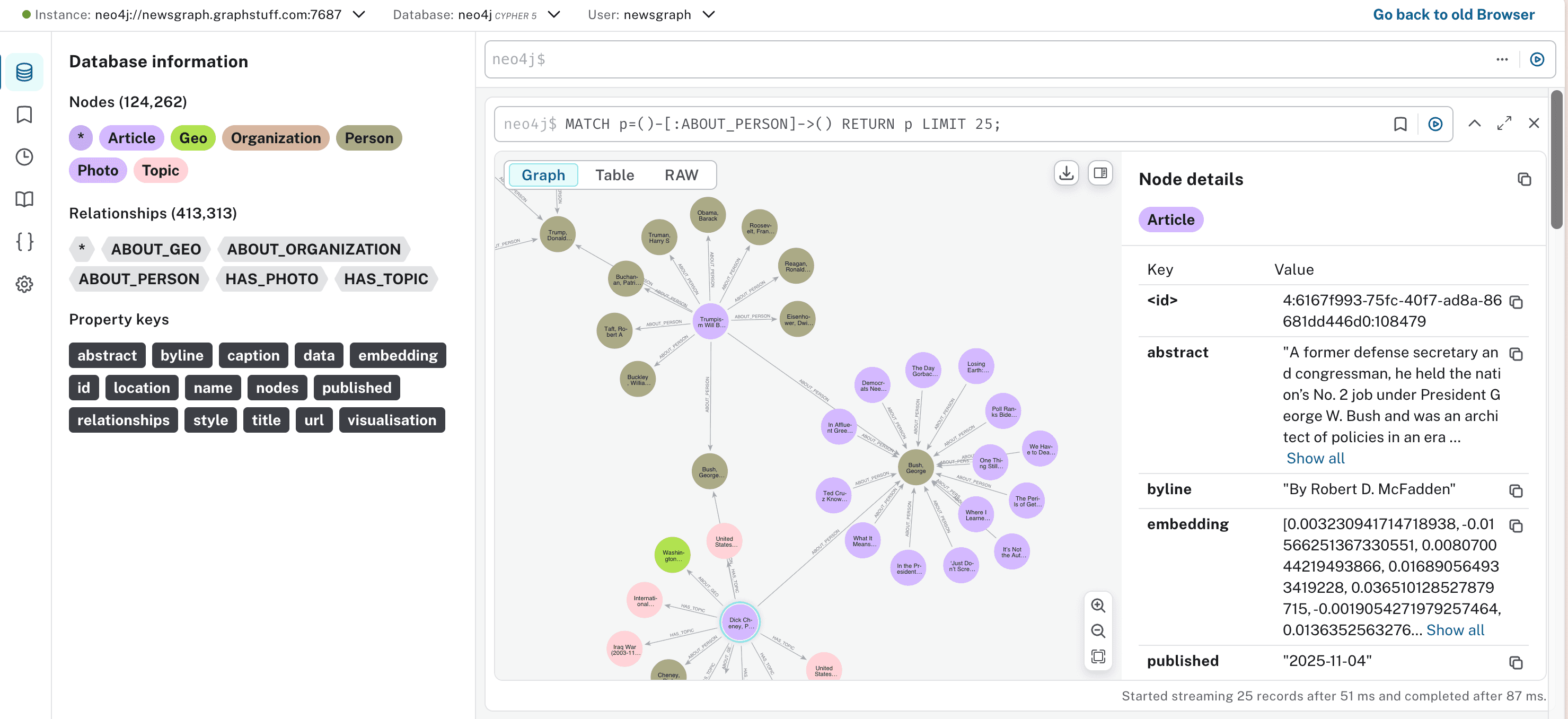Show all of the abstract text
The image size is (1568, 719).
click(1315, 458)
